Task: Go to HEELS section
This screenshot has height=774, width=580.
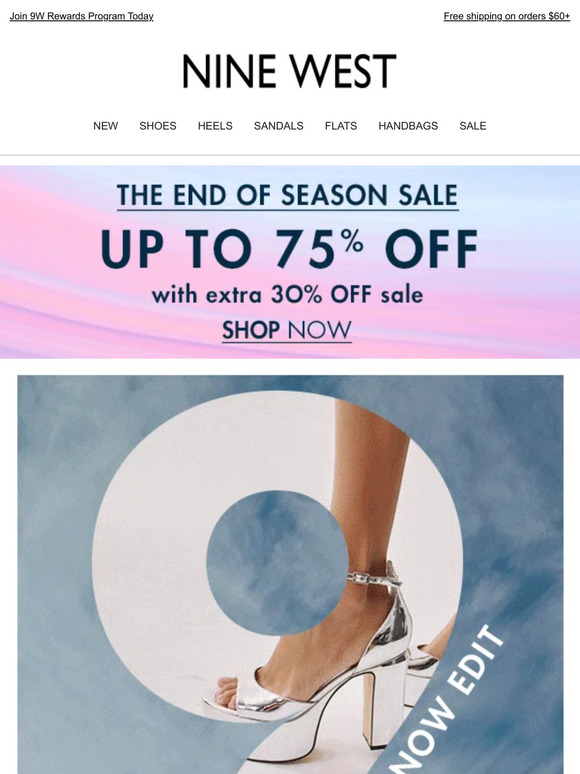Action: (215, 126)
